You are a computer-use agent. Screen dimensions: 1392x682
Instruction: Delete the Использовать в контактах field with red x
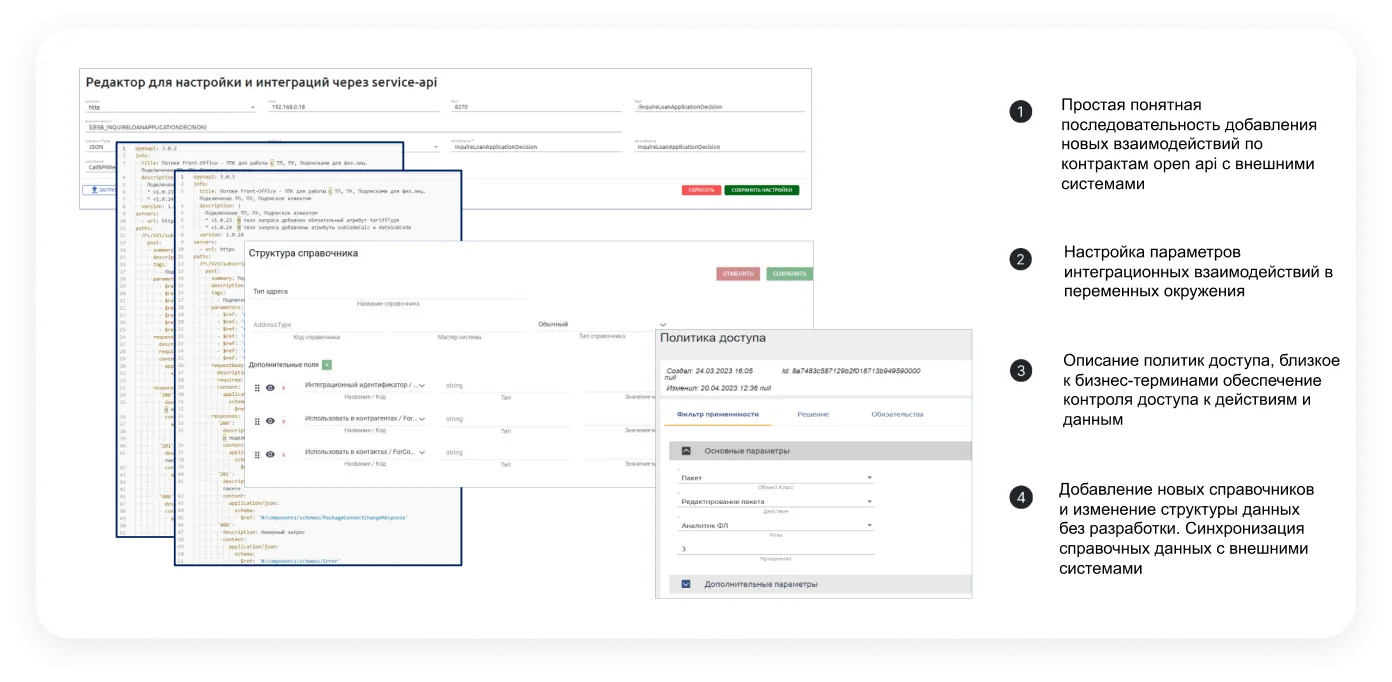(x=283, y=455)
